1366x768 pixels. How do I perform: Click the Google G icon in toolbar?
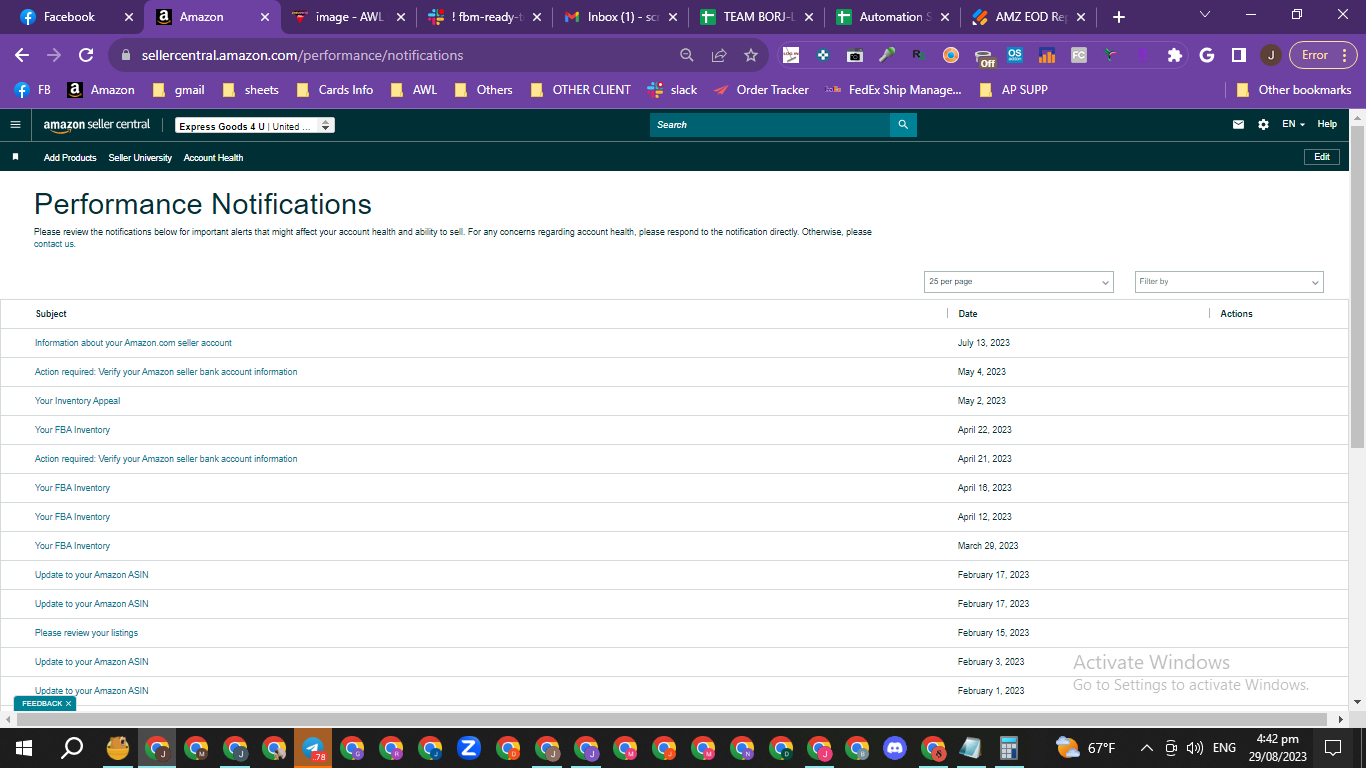pyautogui.click(x=1207, y=55)
